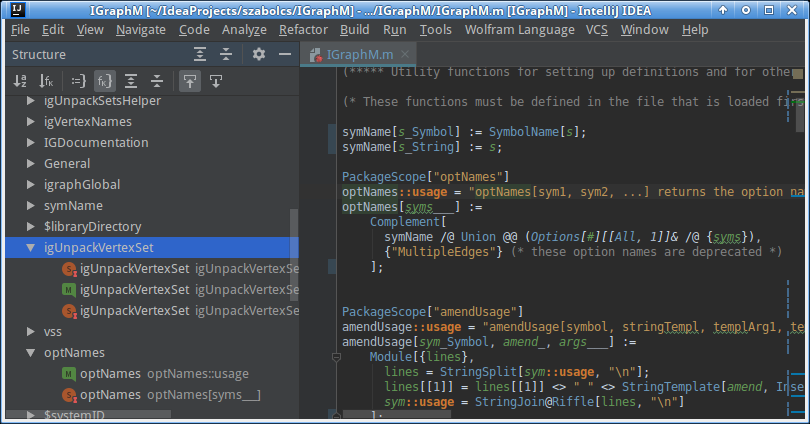Collapse the optNames tree node
Image resolution: width=810 pixels, height=424 pixels.
click(30, 353)
